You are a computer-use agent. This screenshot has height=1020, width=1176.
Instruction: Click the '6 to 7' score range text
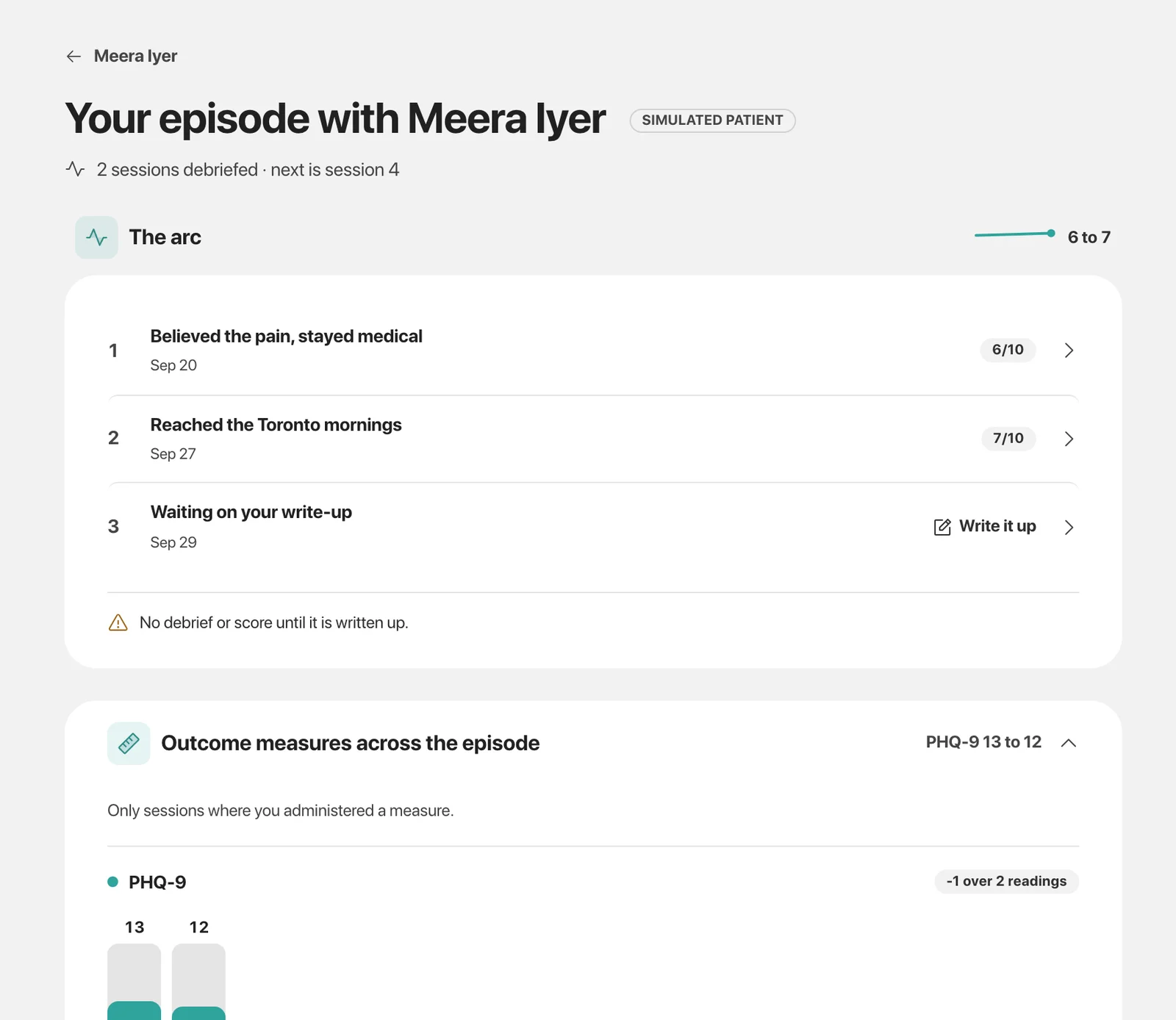click(1089, 237)
